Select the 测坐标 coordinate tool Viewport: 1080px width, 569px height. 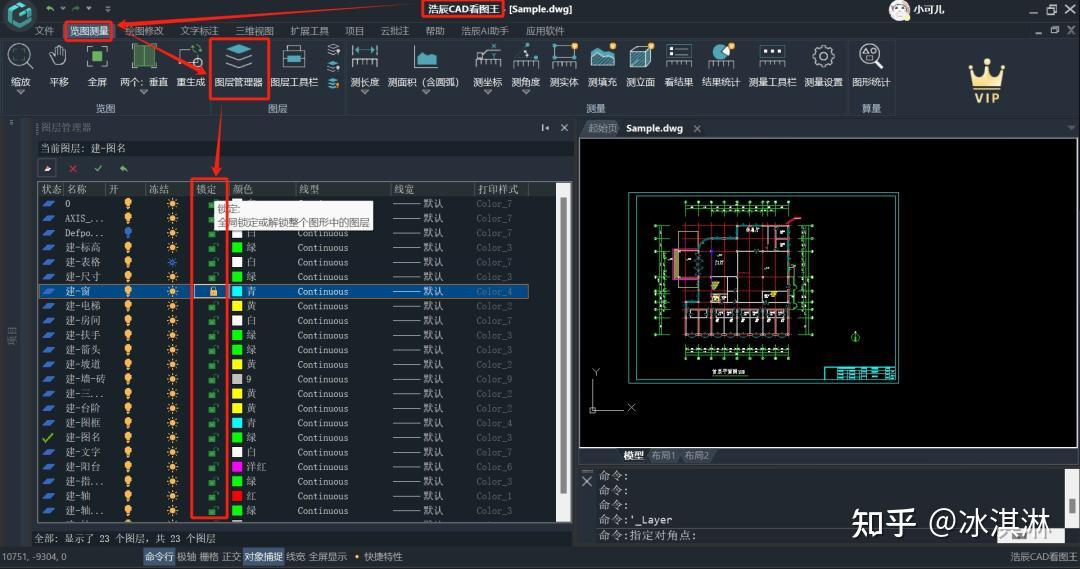(x=488, y=56)
